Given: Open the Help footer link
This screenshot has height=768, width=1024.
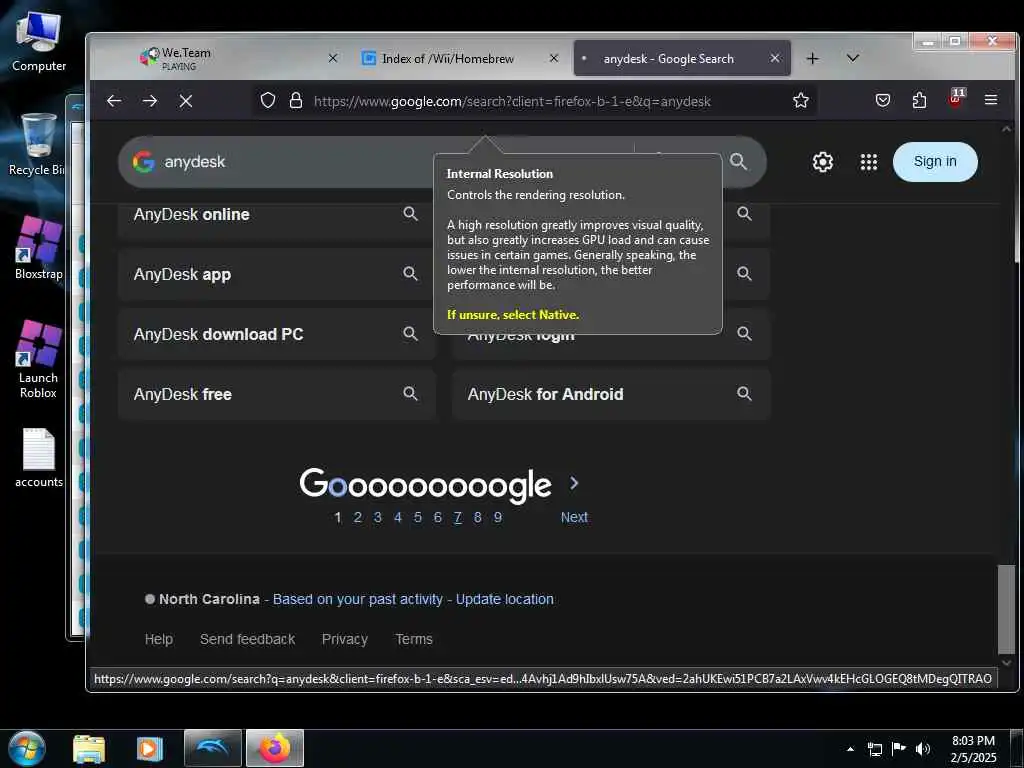Looking at the screenshot, I should [159, 639].
